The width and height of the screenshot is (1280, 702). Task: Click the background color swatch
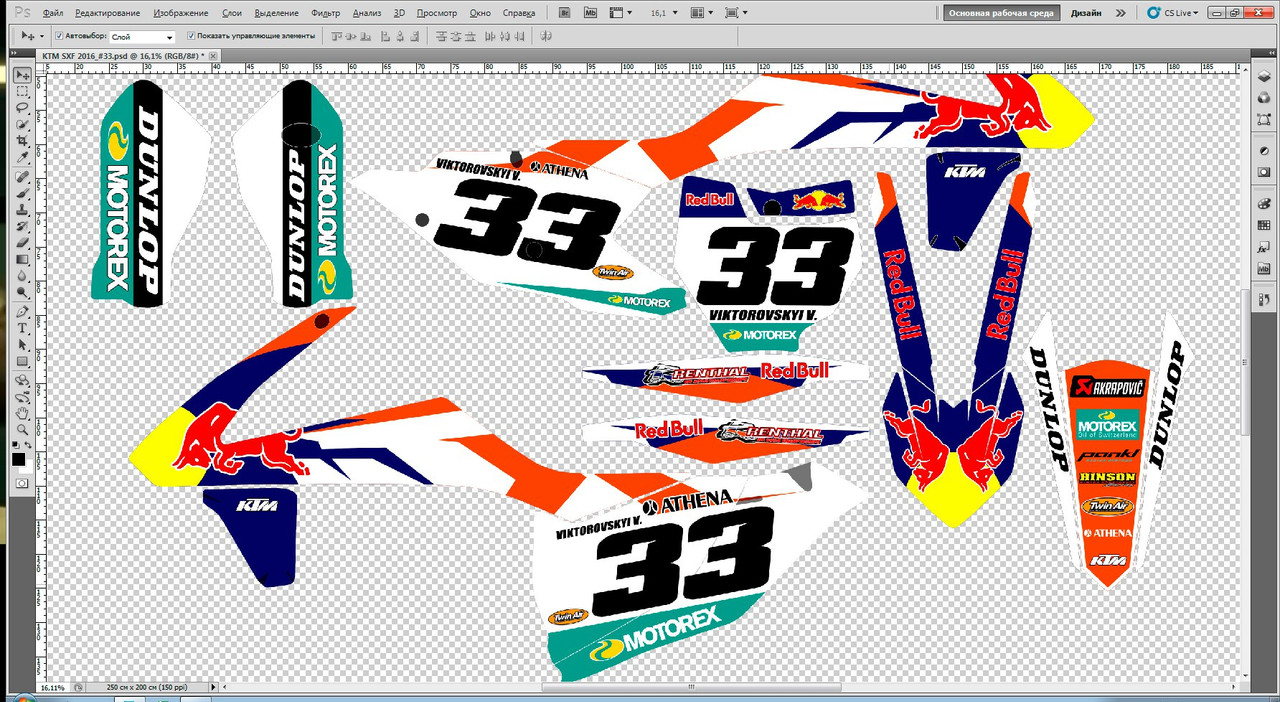coord(27,467)
